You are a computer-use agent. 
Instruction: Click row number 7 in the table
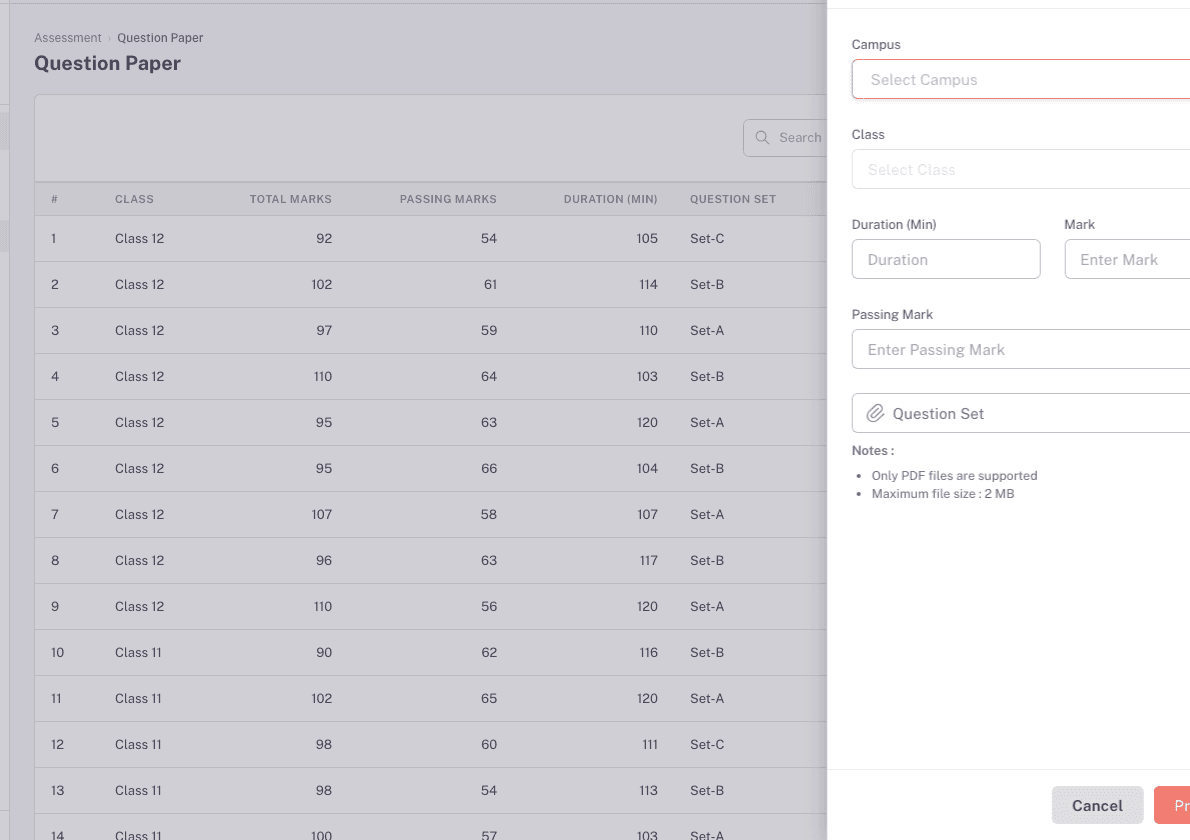55,514
